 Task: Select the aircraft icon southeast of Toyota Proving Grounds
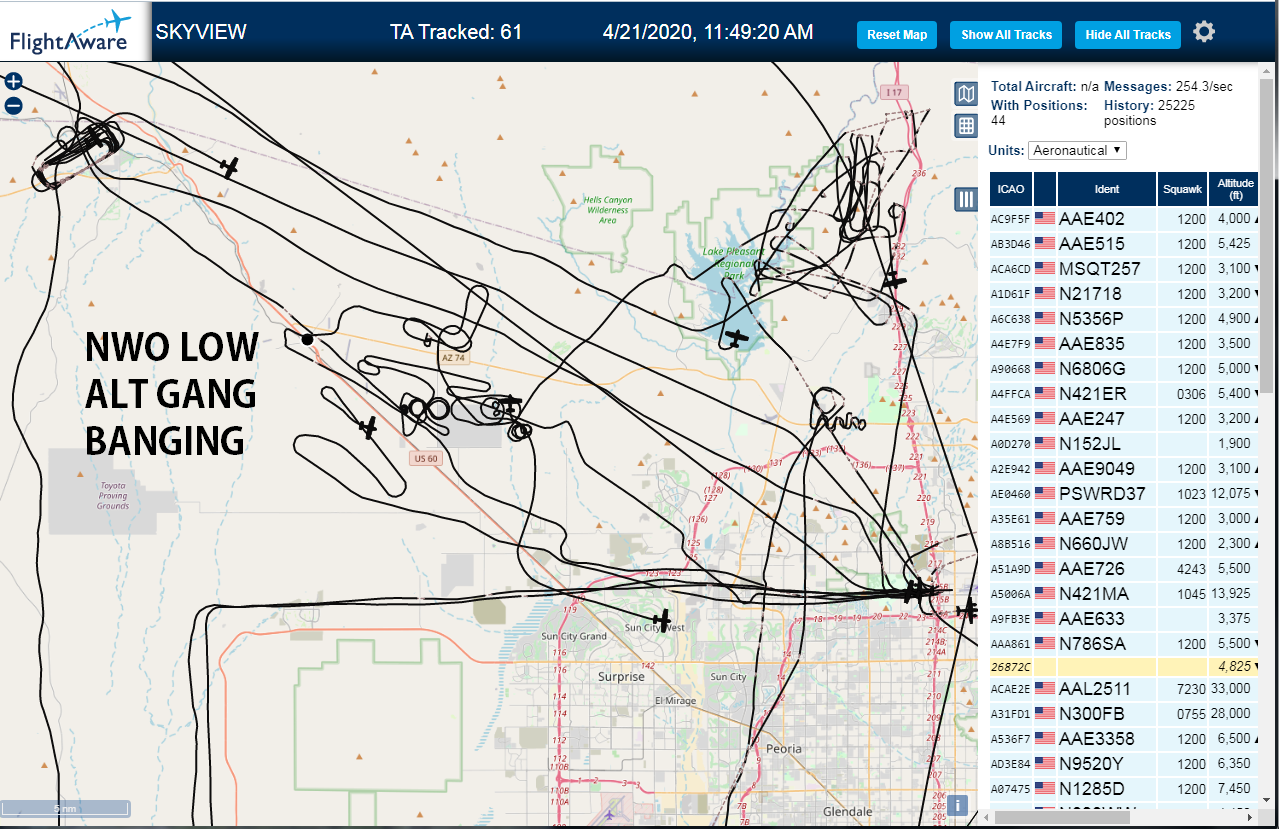(368, 428)
